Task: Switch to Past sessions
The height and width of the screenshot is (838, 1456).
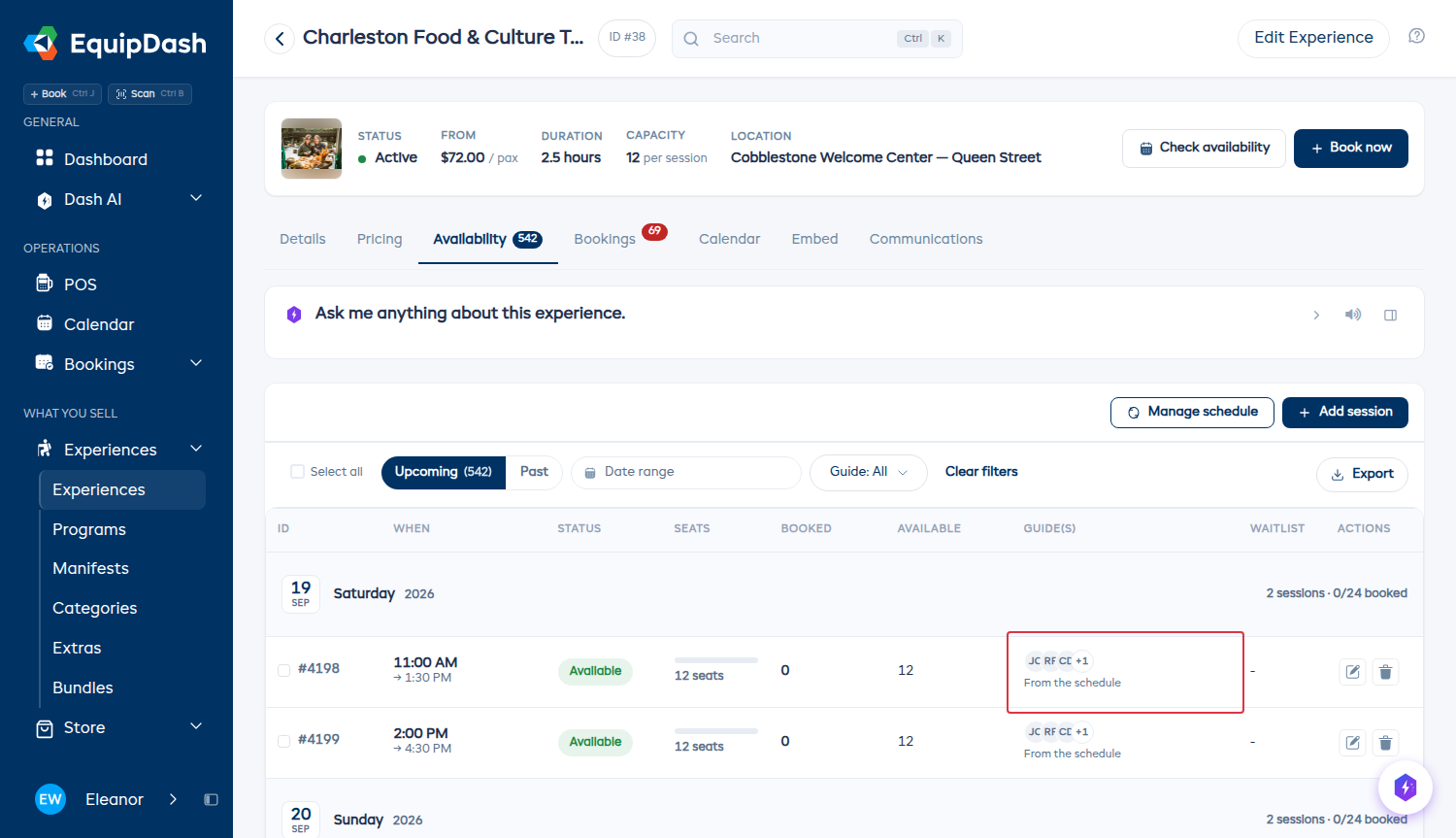Action: 534,472
